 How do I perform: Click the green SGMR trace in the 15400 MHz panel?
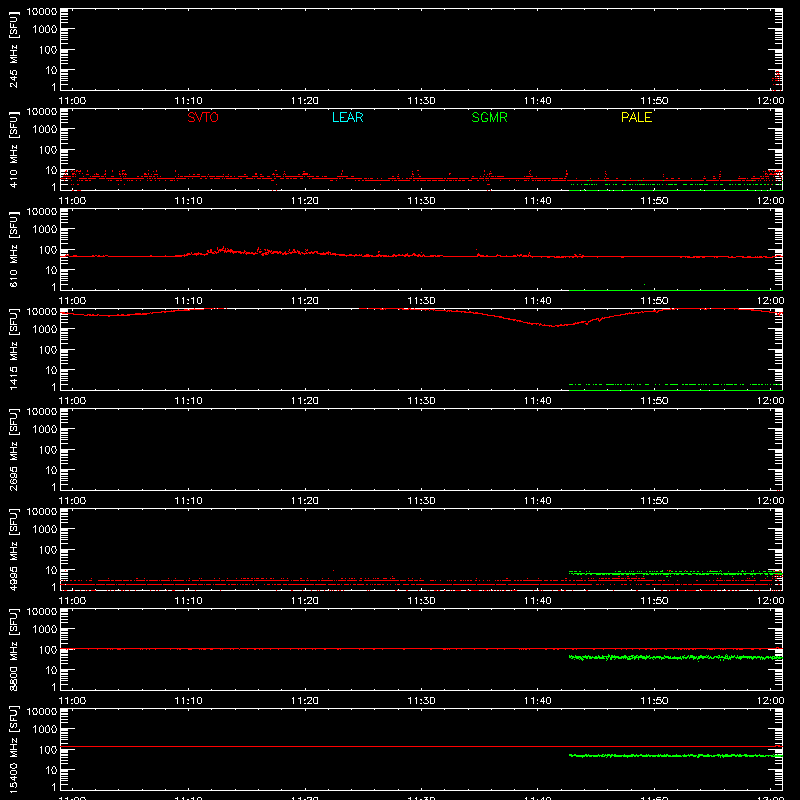click(676, 756)
